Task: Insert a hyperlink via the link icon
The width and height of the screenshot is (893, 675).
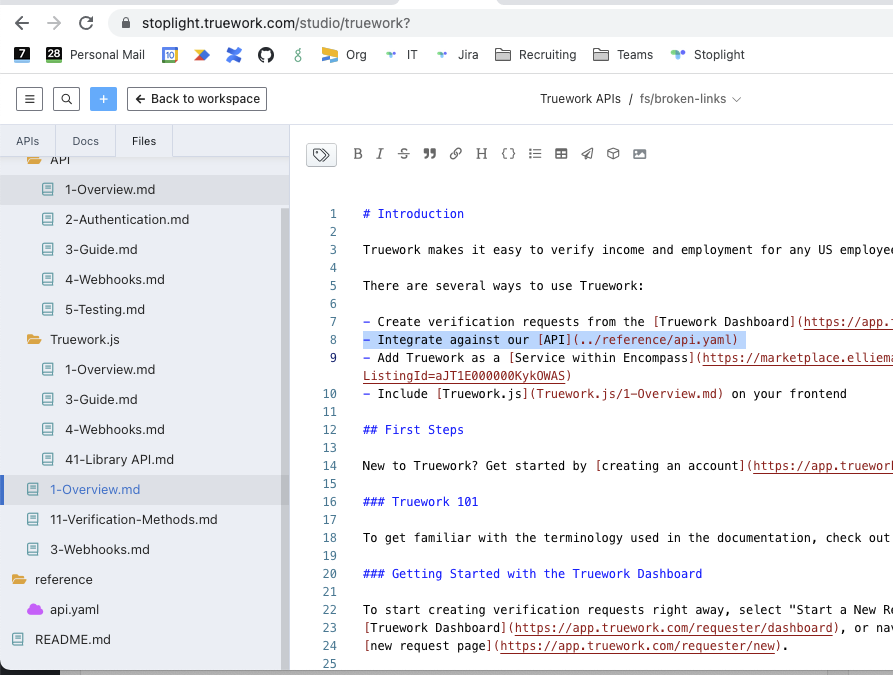Action: coord(456,153)
